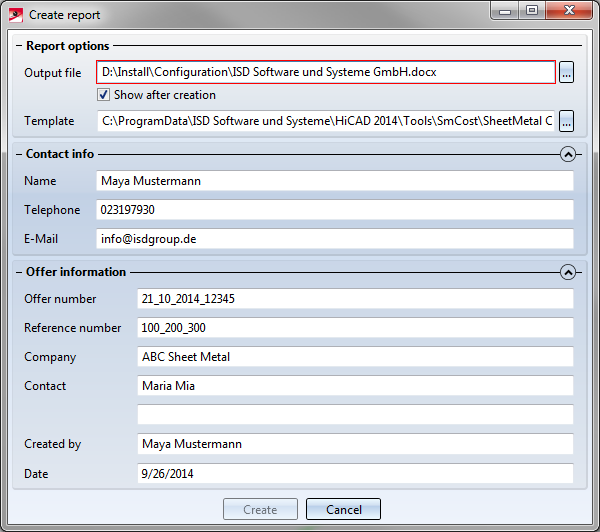
Task: Click the Create button
Action: [x=260, y=509]
